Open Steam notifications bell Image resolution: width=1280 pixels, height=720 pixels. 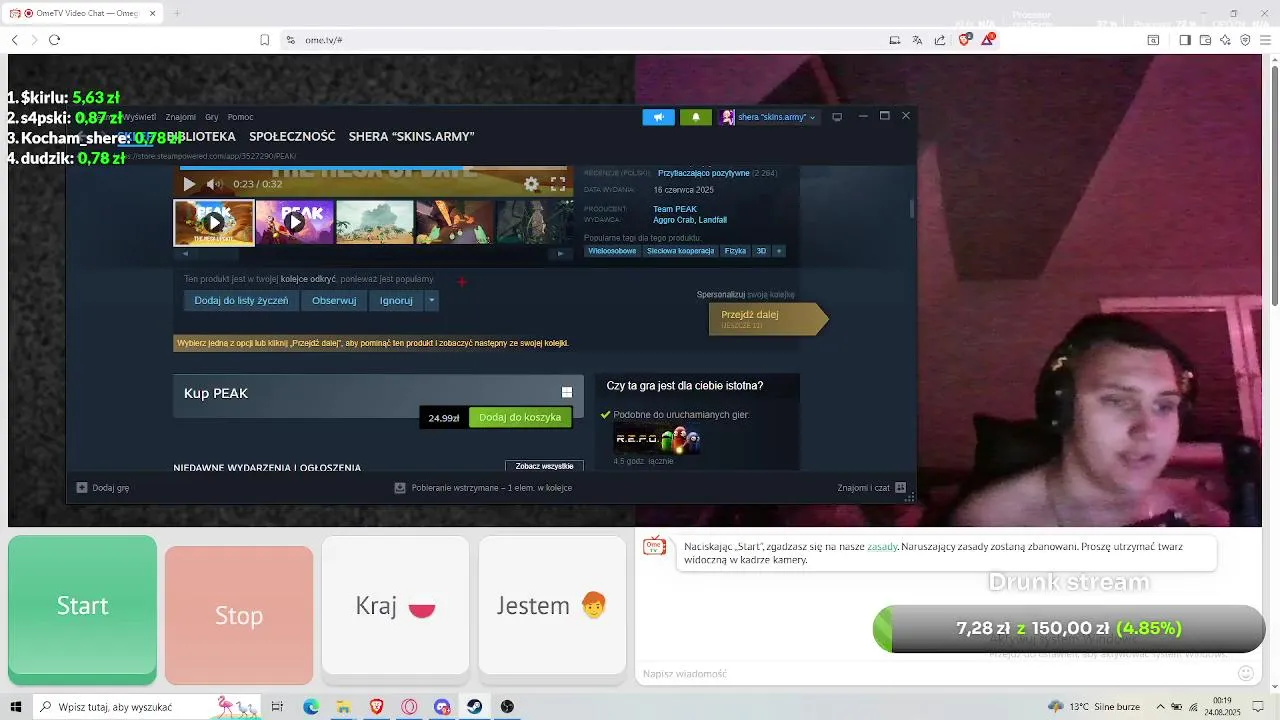click(696, 117)
